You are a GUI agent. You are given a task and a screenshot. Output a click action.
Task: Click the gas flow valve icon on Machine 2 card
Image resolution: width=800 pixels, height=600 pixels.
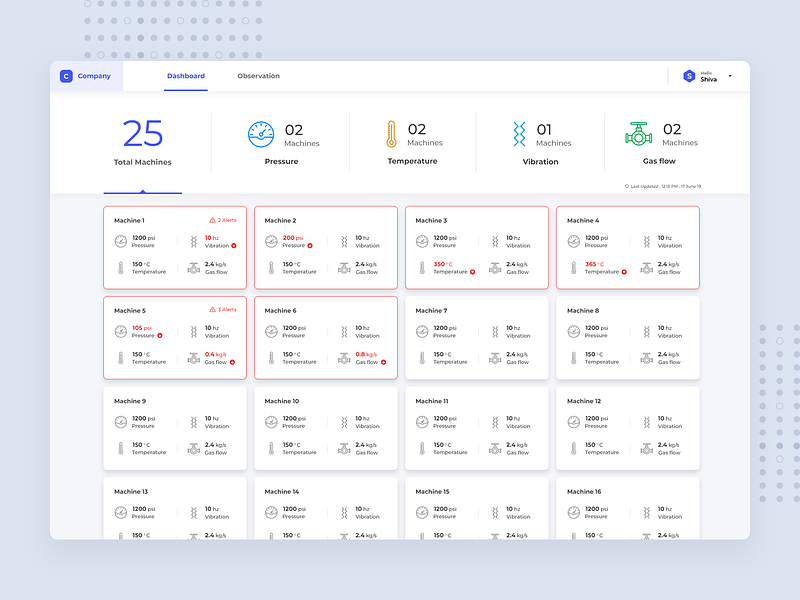[x=345, y=266]
